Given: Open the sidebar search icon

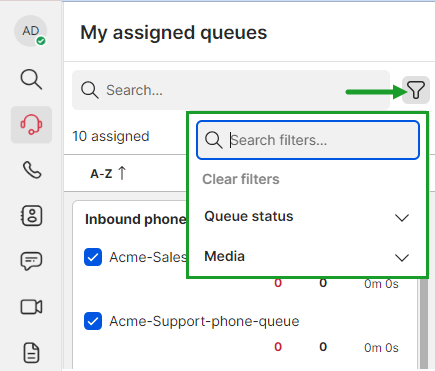Looking at the screenshot, I should point(31,79).
